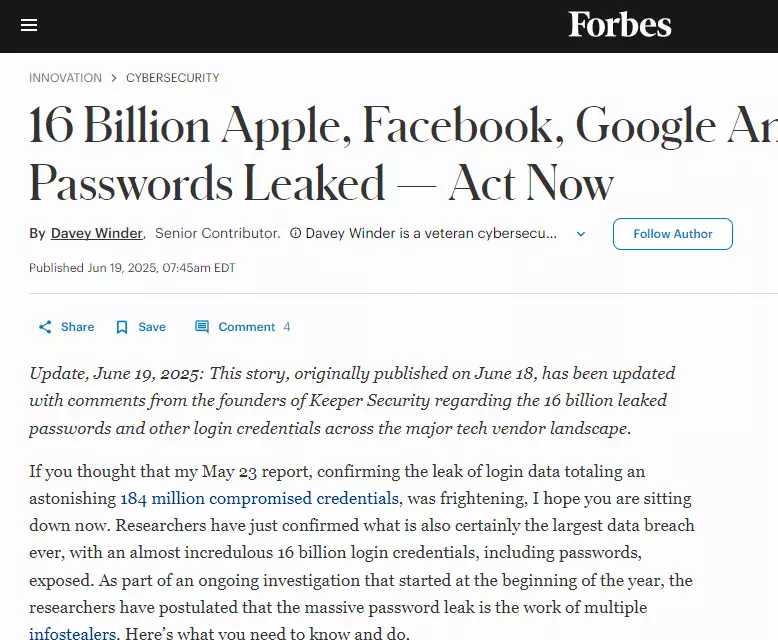Open the Innovation breadcrumb section
This screenshot has height=640, width=778.
click(65, 78)
